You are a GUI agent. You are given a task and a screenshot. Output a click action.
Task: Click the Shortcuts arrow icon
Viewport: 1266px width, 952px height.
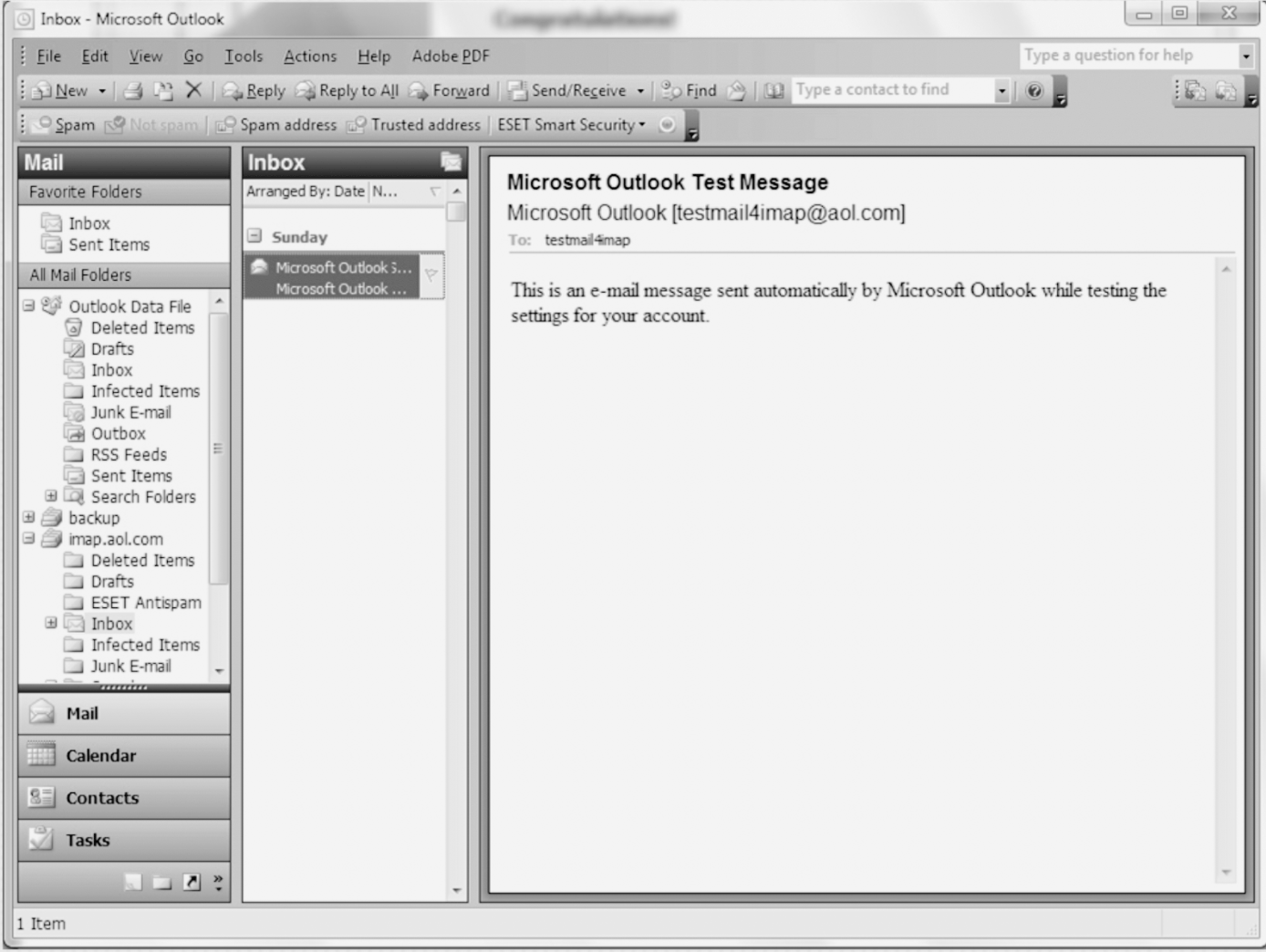192,882
